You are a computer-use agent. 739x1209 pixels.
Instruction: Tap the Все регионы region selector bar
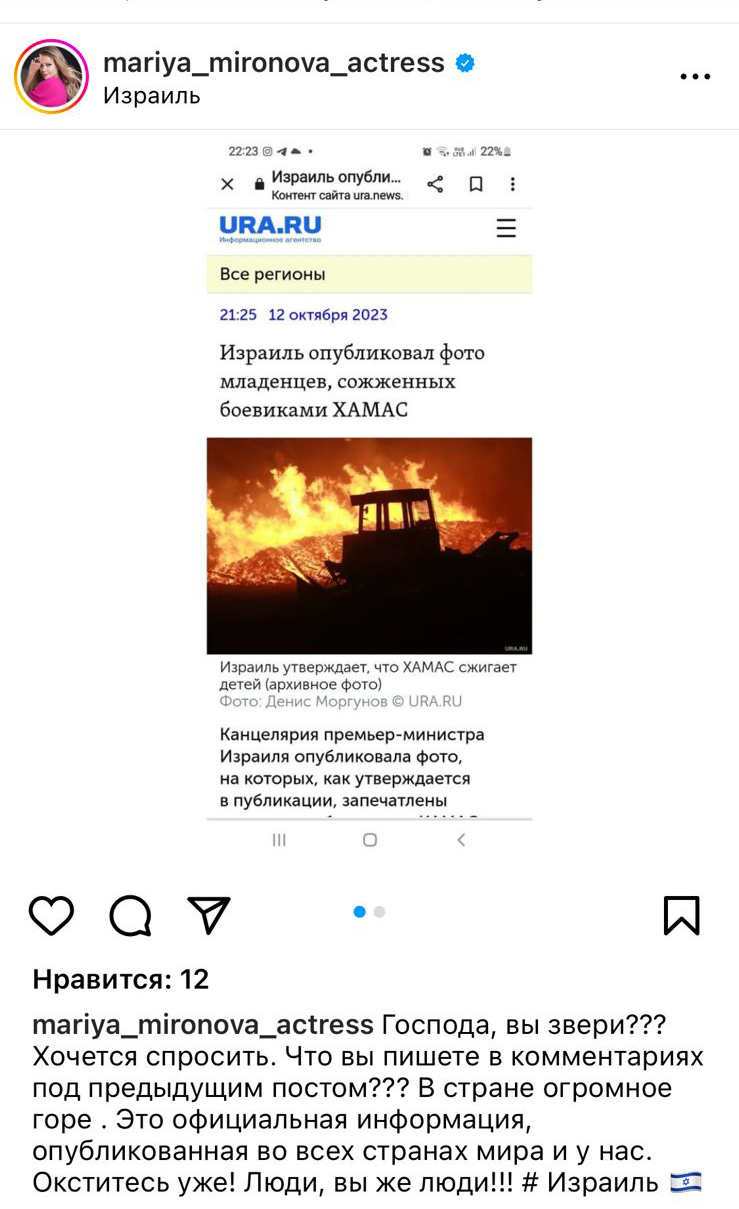pyautogui.click(x=369, y=274)
